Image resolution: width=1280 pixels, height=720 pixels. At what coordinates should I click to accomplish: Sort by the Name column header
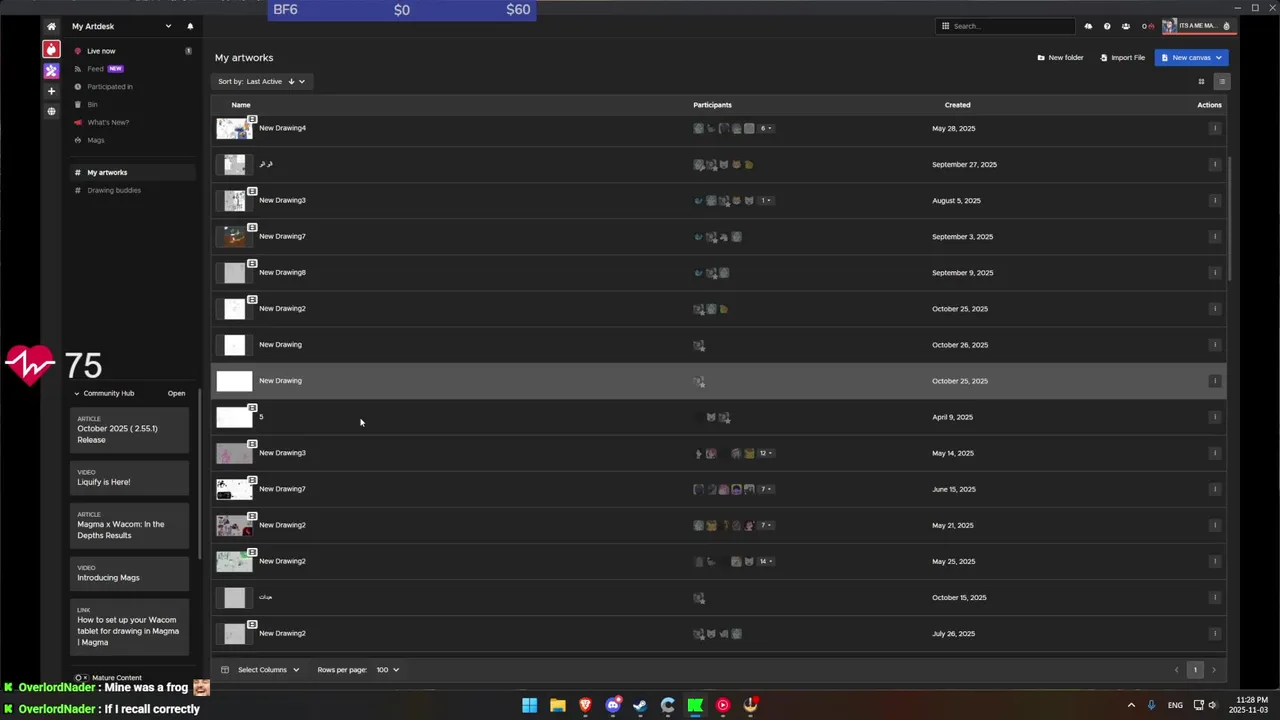[241, 105]
